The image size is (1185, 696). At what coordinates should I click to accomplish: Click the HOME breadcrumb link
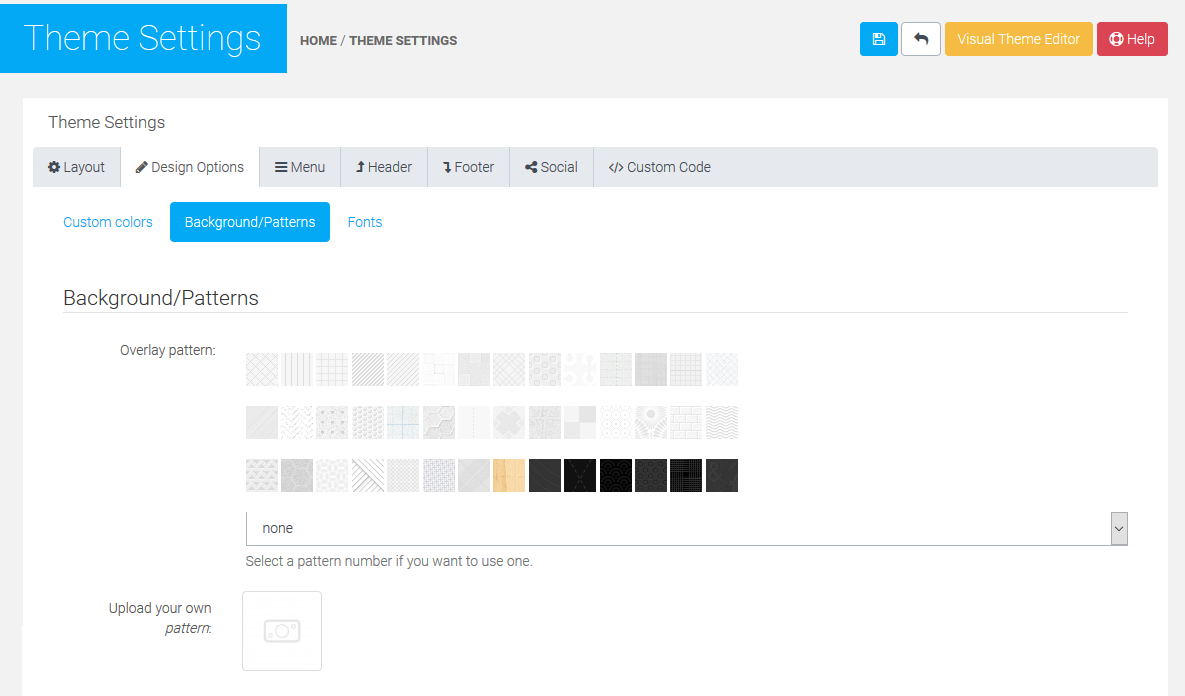coord(318,41)
